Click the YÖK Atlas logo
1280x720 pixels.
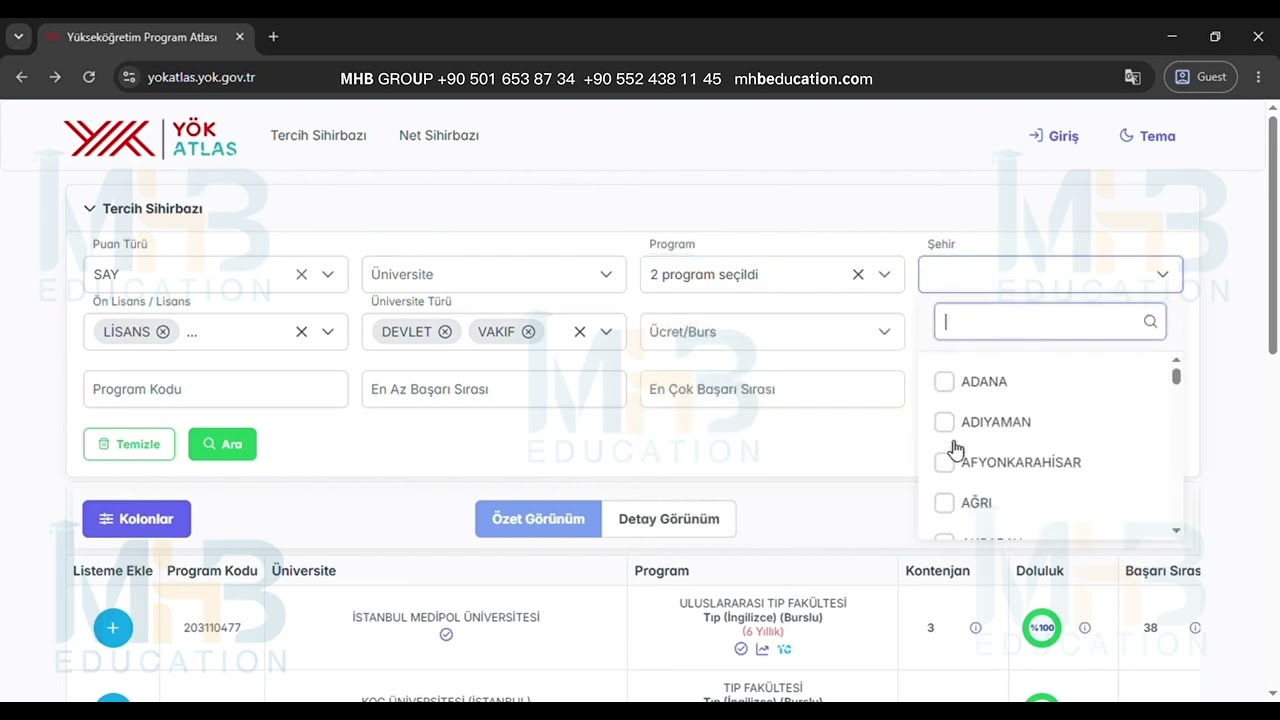click(x=150, y=138)
